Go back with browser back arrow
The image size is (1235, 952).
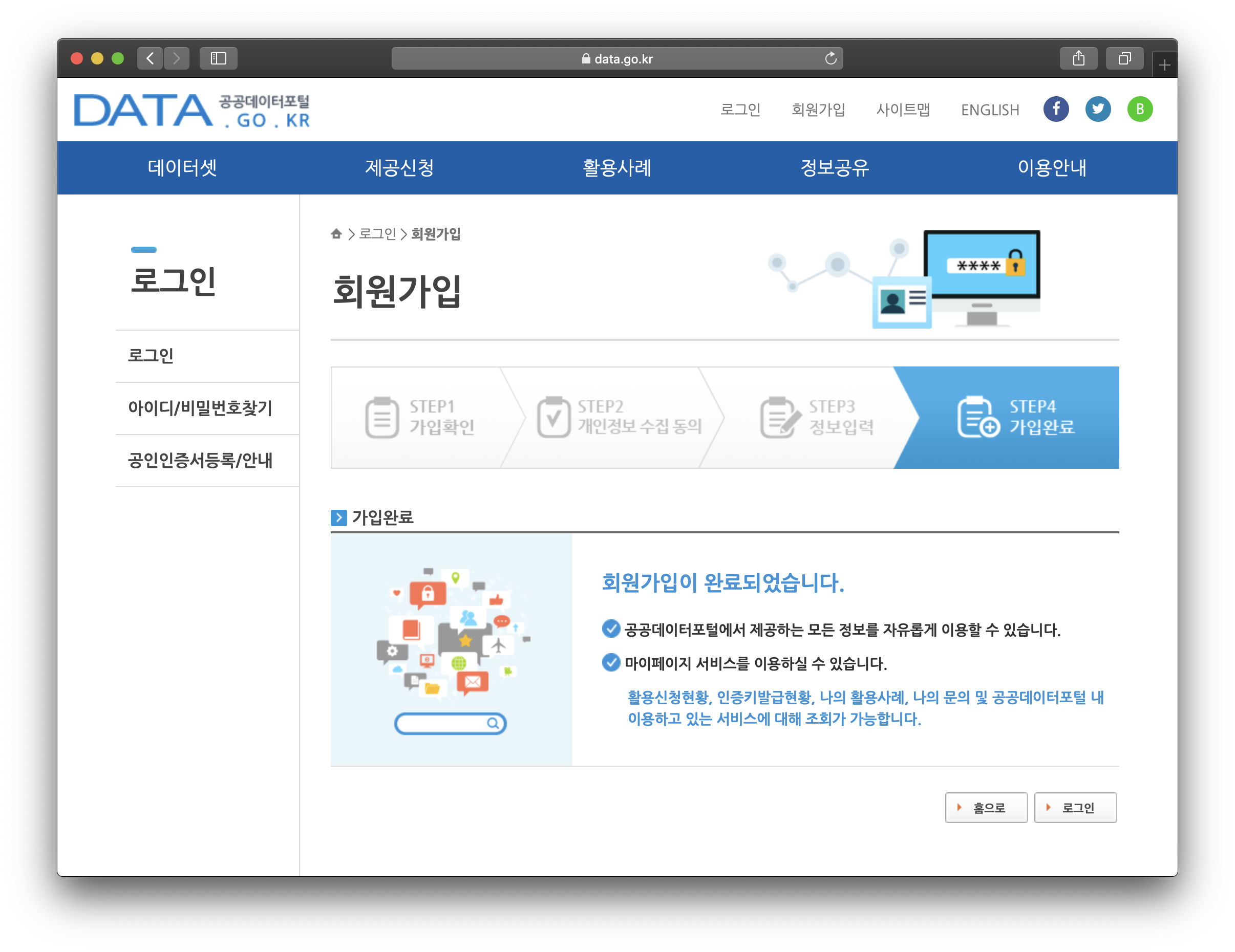pos(150,58)
